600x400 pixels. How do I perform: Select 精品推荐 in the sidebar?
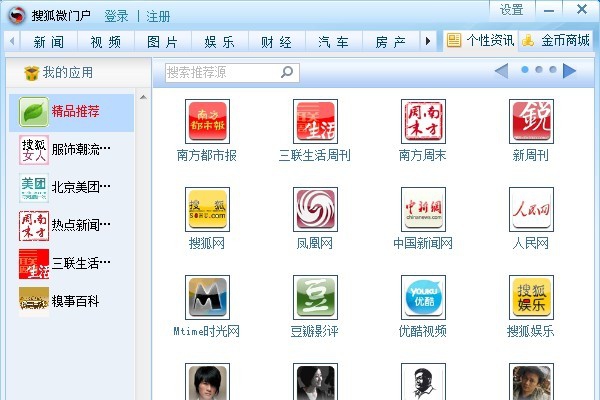pos(72,112)
